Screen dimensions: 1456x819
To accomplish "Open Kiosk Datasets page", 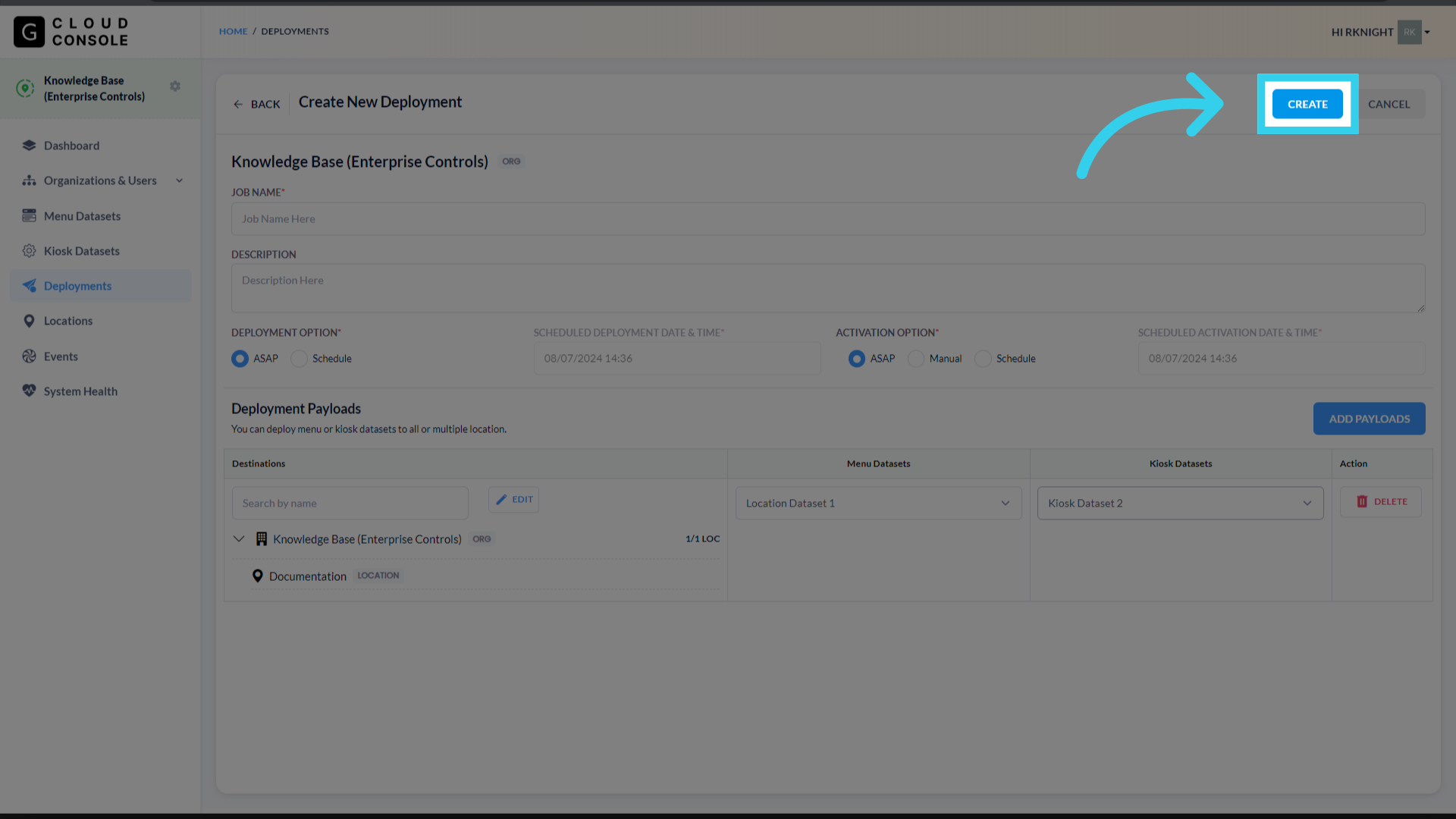I will pyautogui.click(x=101, y=251).
